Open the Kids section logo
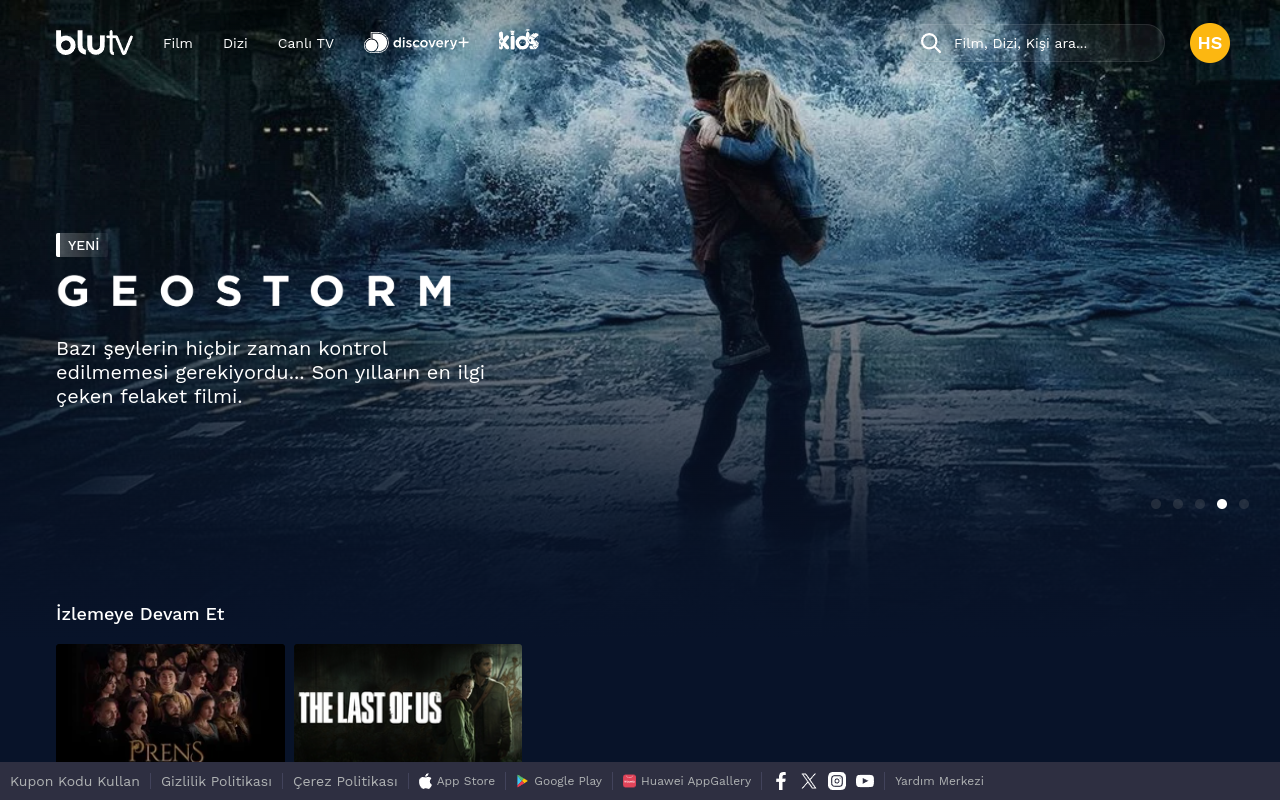Viewport: 1280px width, 800px height. click(519, 41)
